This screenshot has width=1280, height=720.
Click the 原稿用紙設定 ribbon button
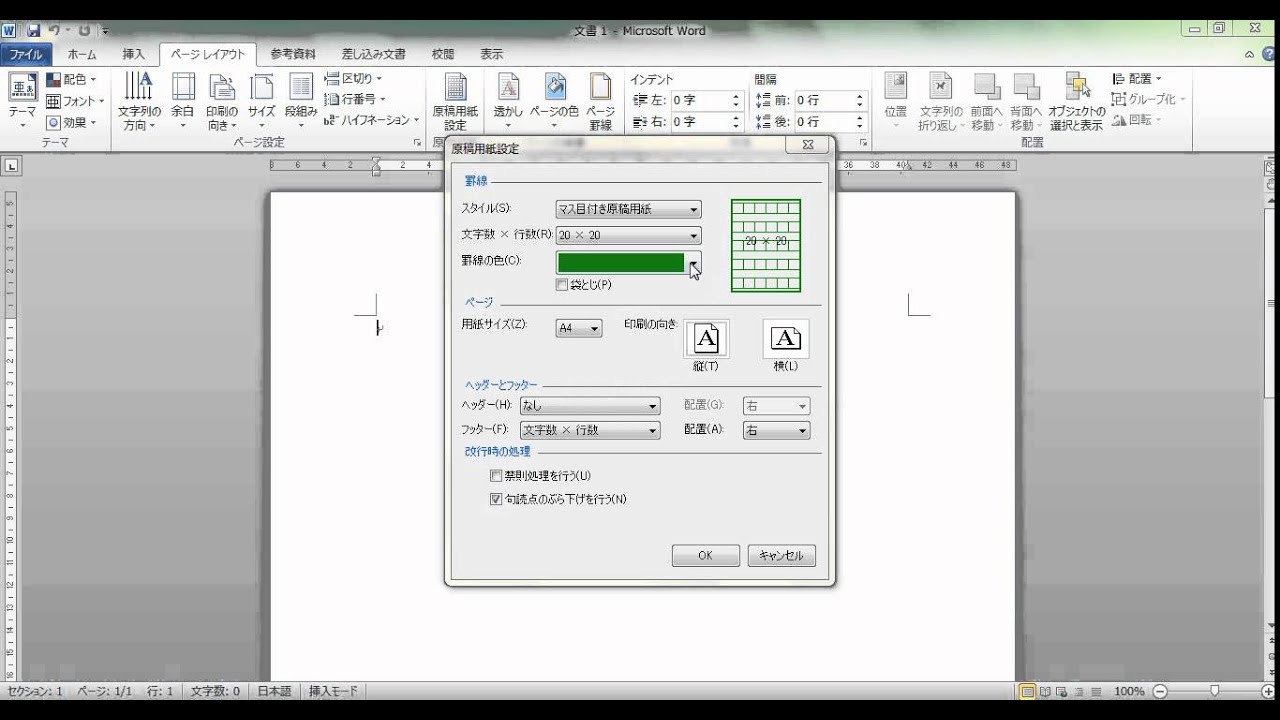pos(455,101)
